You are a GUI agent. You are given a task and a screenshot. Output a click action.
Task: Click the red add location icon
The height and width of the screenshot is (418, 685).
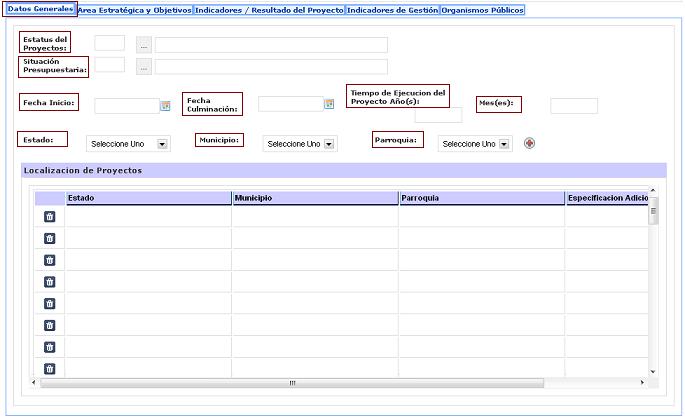pyautogui.click(x=529, y=143)
